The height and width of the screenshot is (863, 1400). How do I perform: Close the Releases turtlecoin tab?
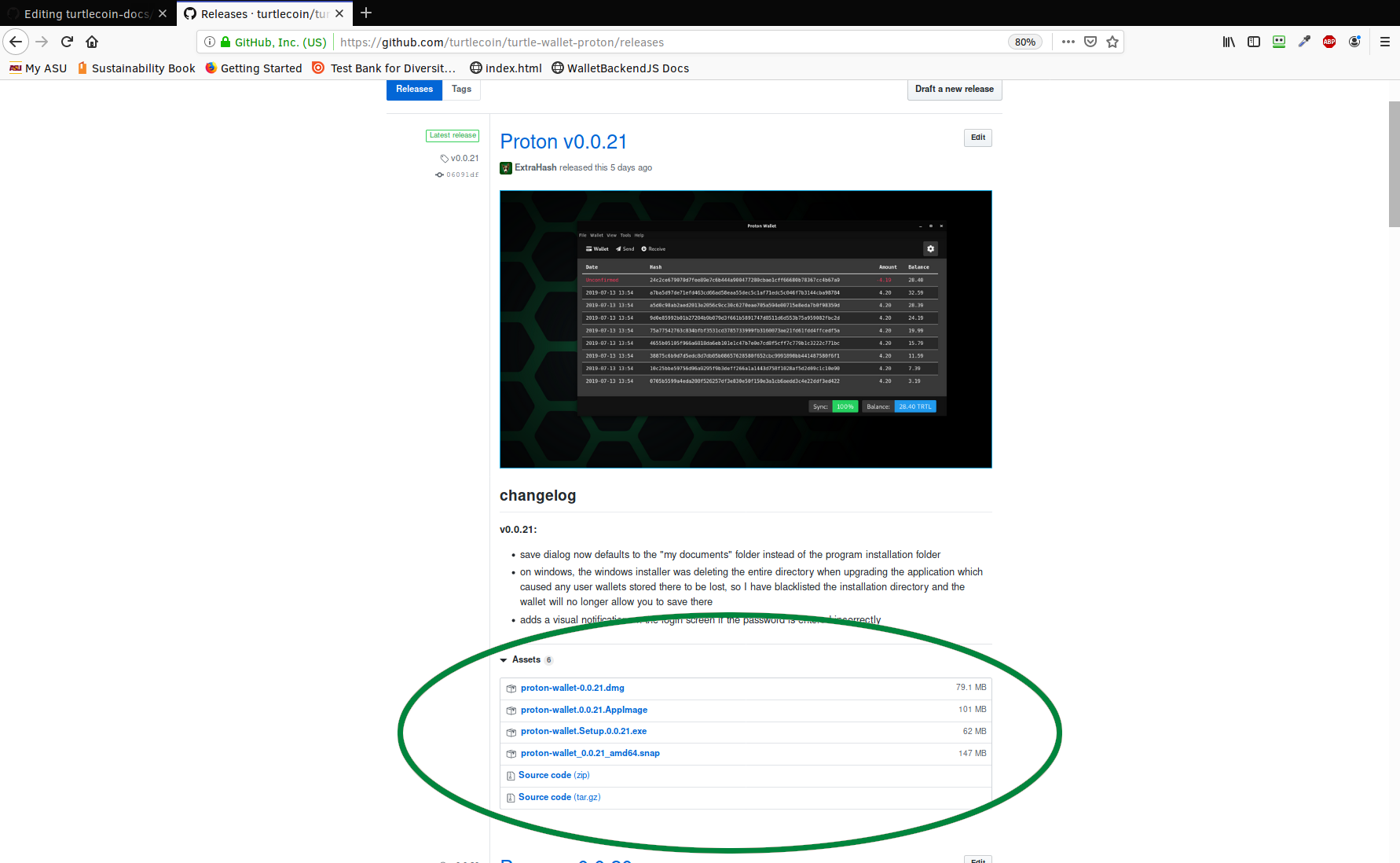339,13
